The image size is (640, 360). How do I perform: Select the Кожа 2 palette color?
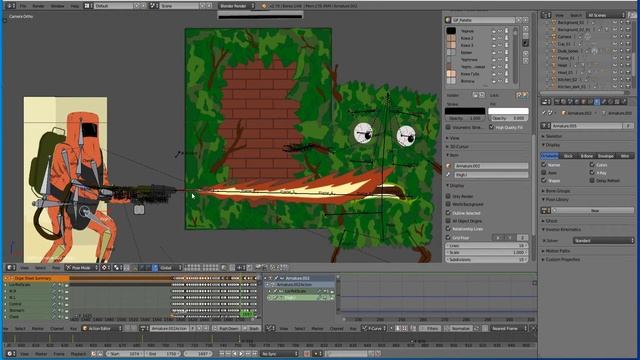[x=467, y=38]
